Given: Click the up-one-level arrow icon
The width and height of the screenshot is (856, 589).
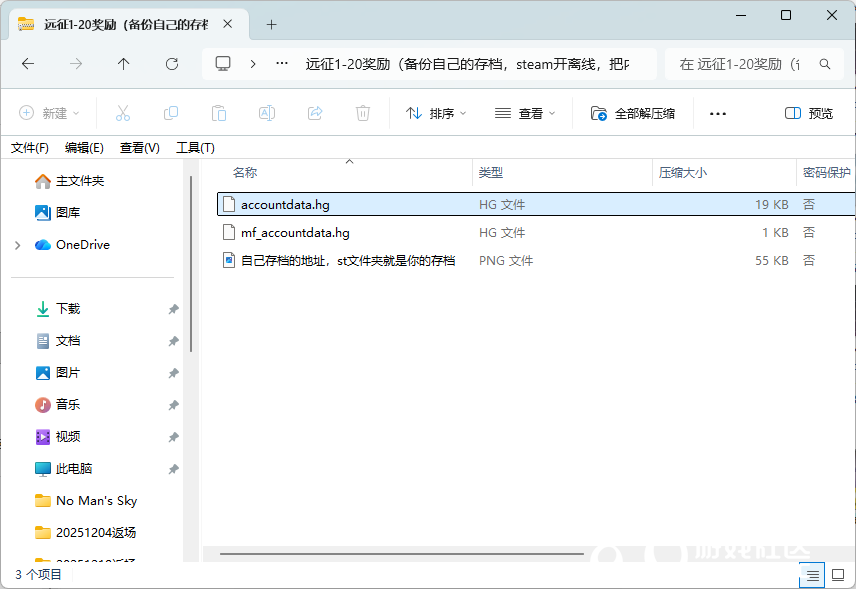Looking at the screenshot, I should 123,63.
